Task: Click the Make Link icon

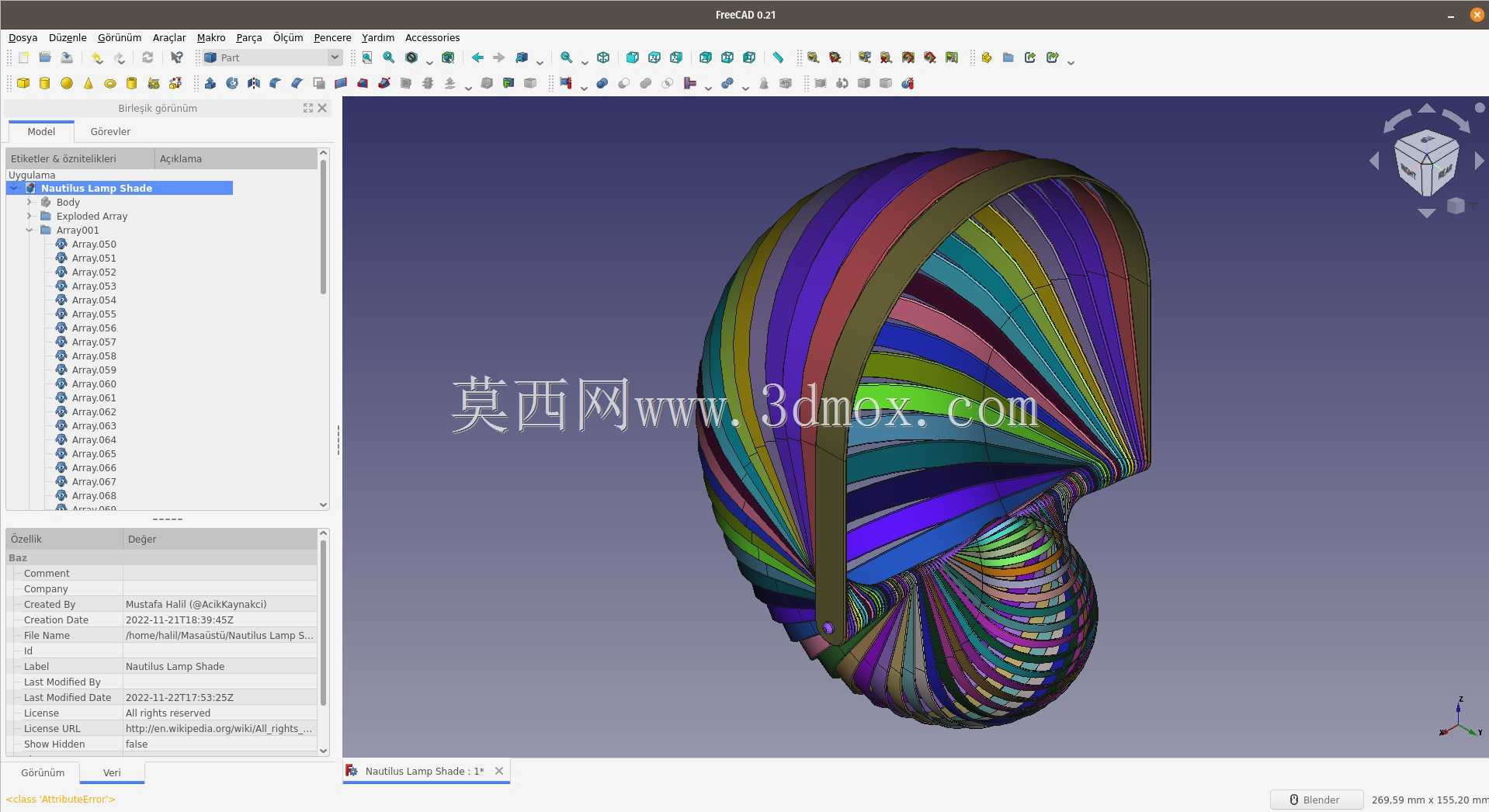Action: tap(1030, 57)
